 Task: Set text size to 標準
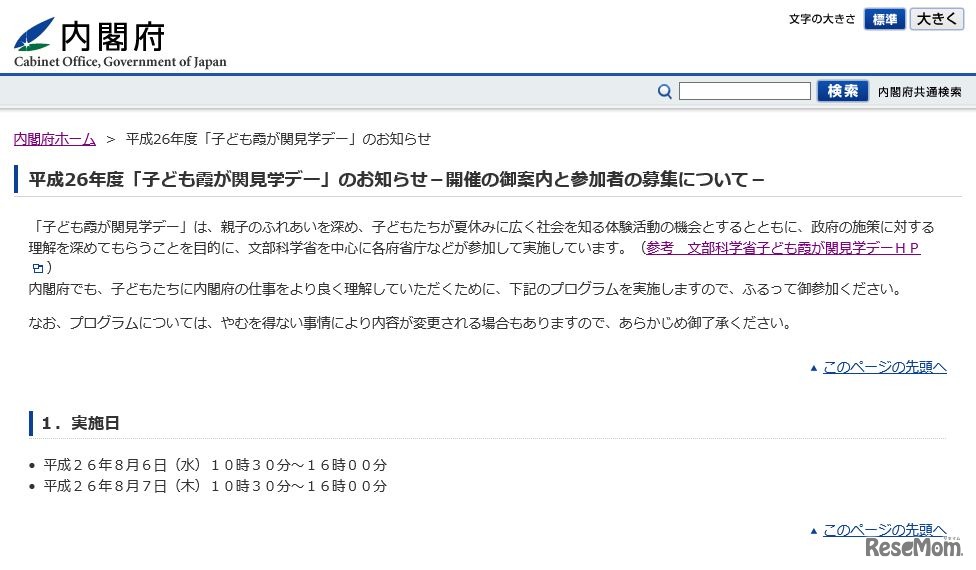pyautogui.click(x=884, y=19)
